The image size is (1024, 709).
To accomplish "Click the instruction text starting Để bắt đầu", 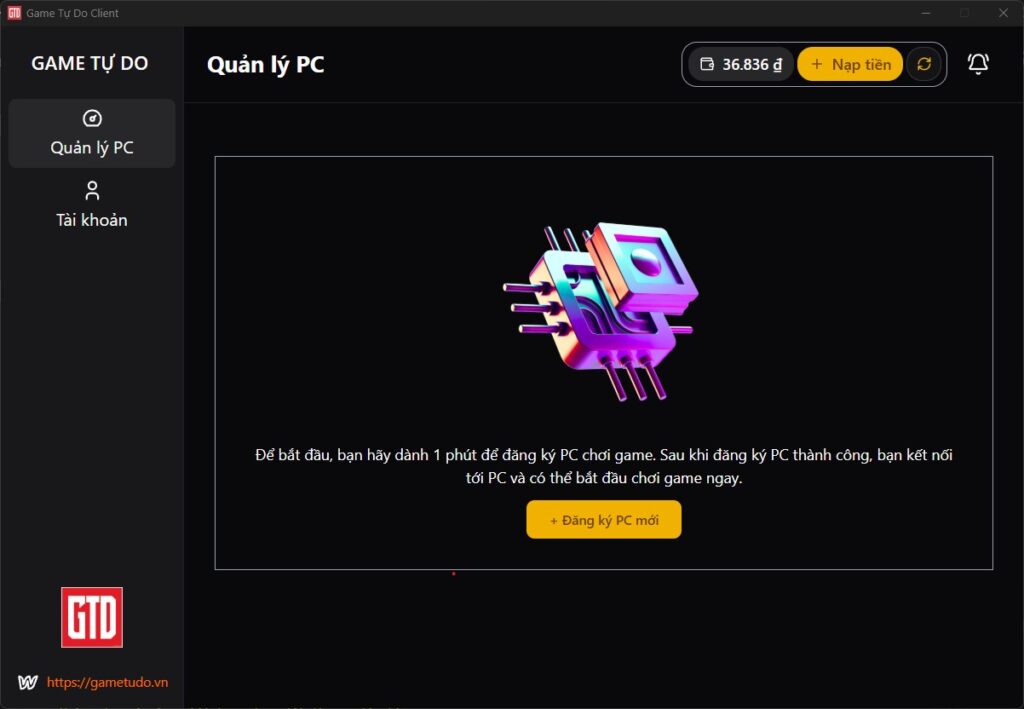I will pyautogui.click(x=604, y=466).
